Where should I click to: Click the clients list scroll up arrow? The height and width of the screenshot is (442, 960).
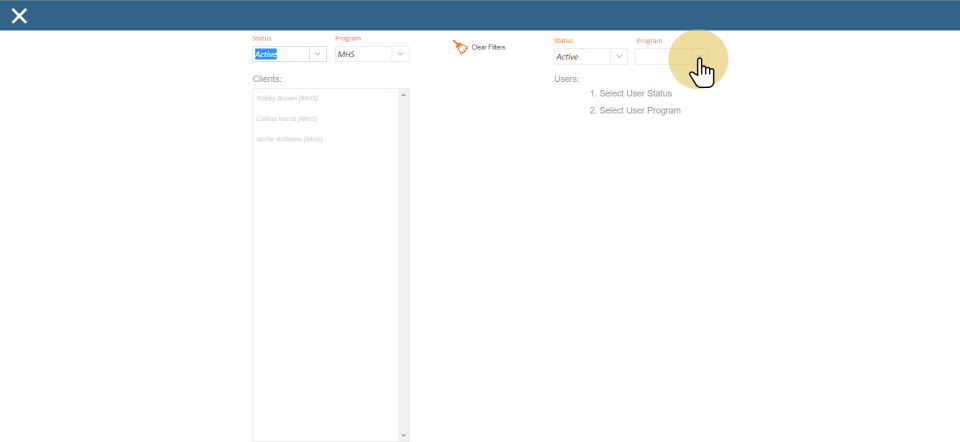click(x=404, y=94)
